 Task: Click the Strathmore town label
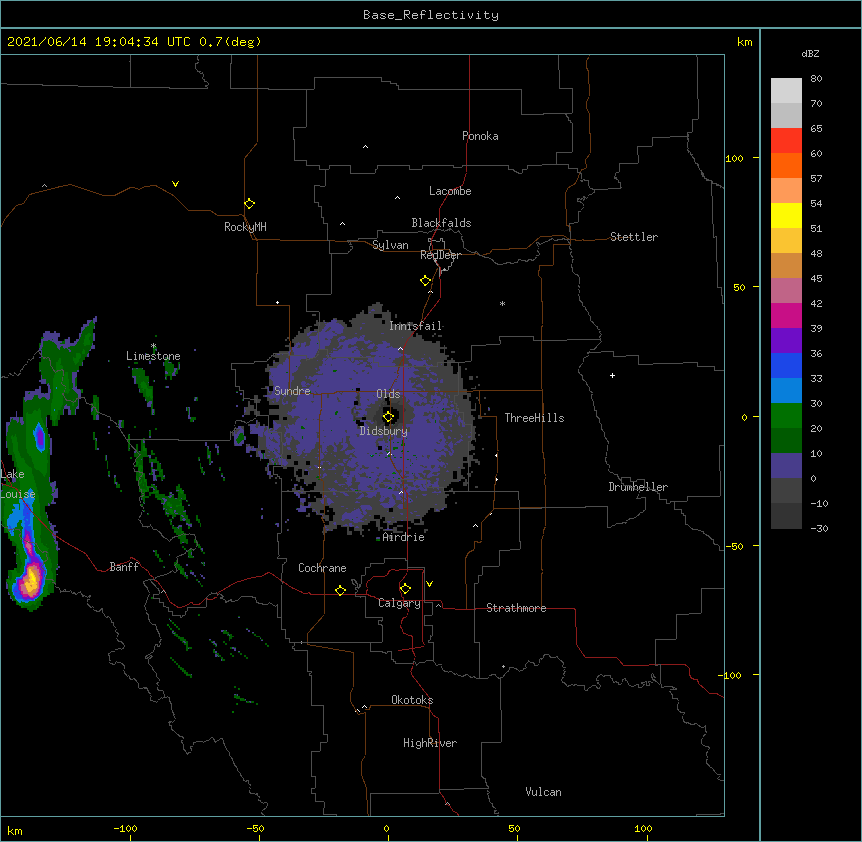click(x=516, y=608)
